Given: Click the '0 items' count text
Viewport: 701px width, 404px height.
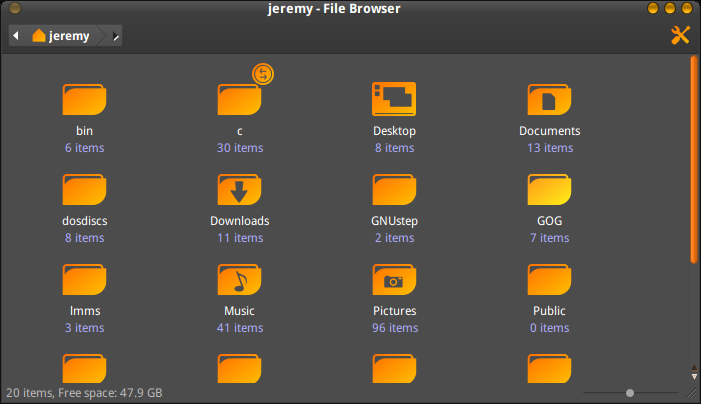Looking at the screenshot, I should pos(549,328).
